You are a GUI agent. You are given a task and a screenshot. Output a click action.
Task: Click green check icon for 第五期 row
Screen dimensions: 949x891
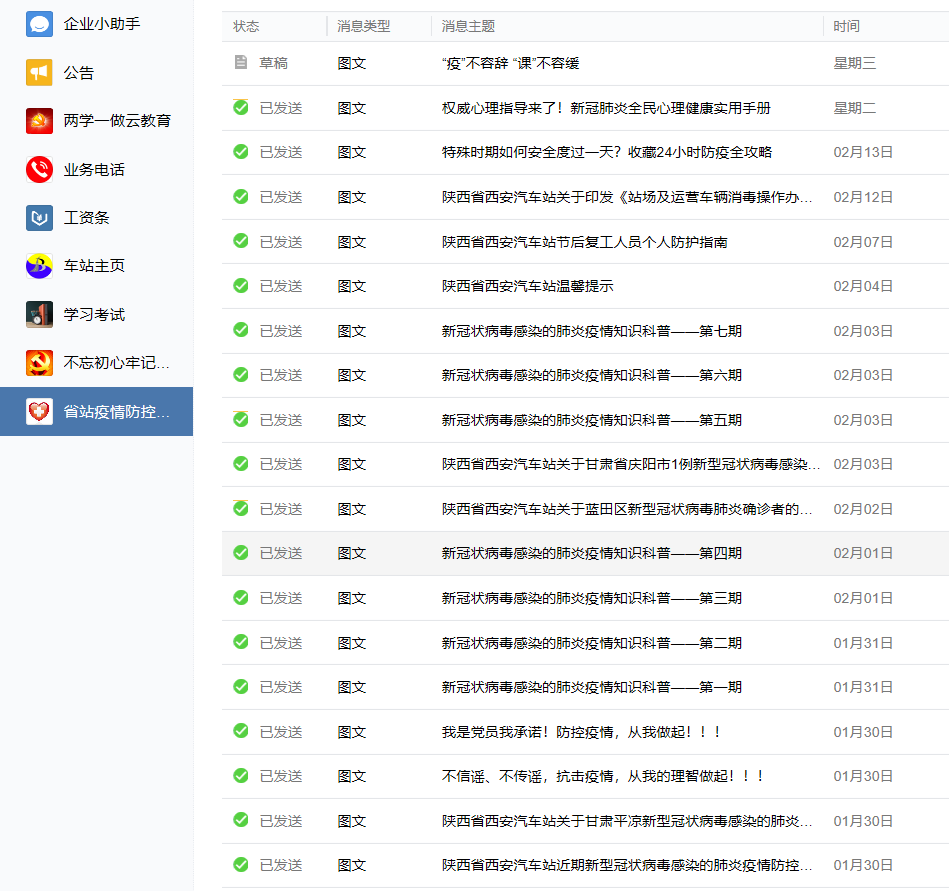pos(241,419)
